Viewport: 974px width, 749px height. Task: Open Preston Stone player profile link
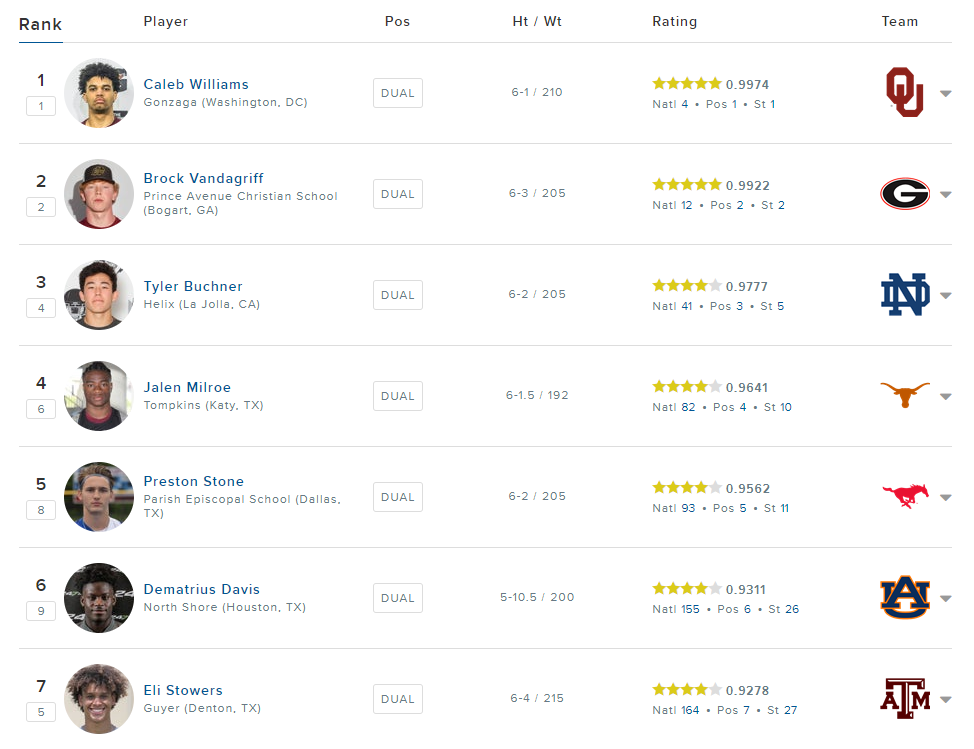(x=193, y=481)
